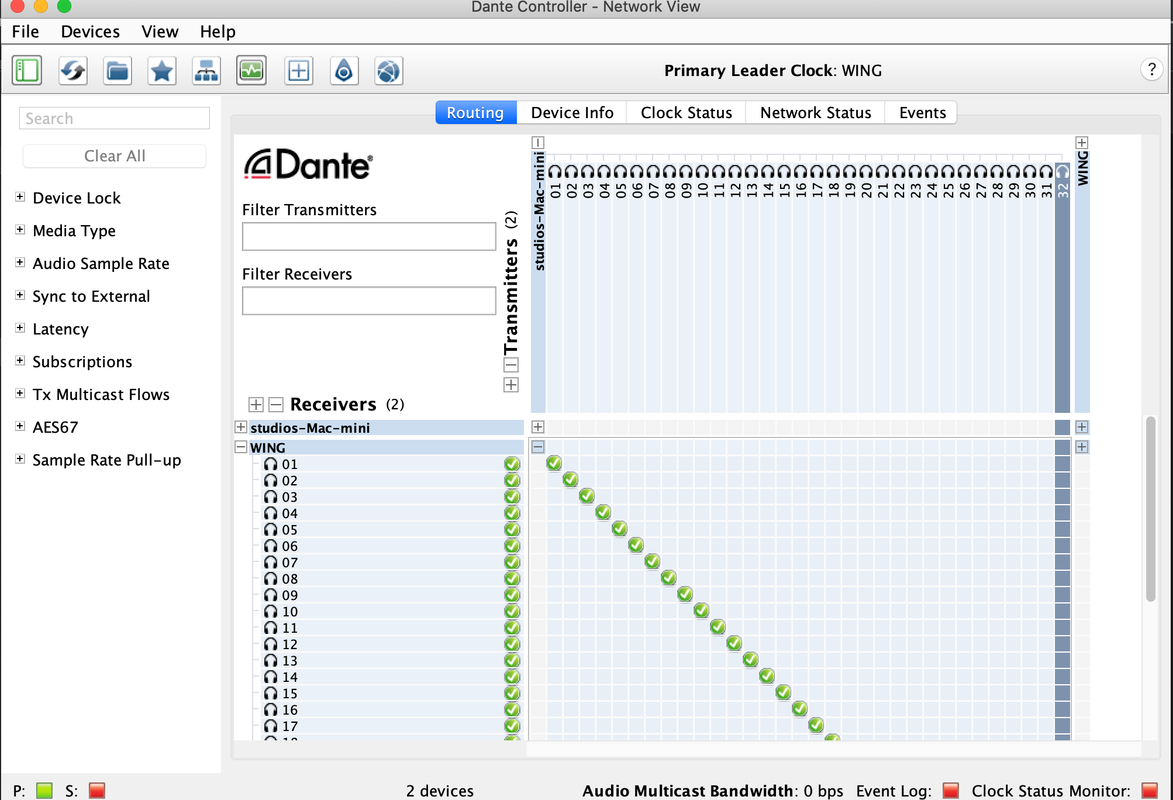Click transmitter channel 01 headphone icon
1173x800 pixels.
pyautogui.click(x=554, y=172)
